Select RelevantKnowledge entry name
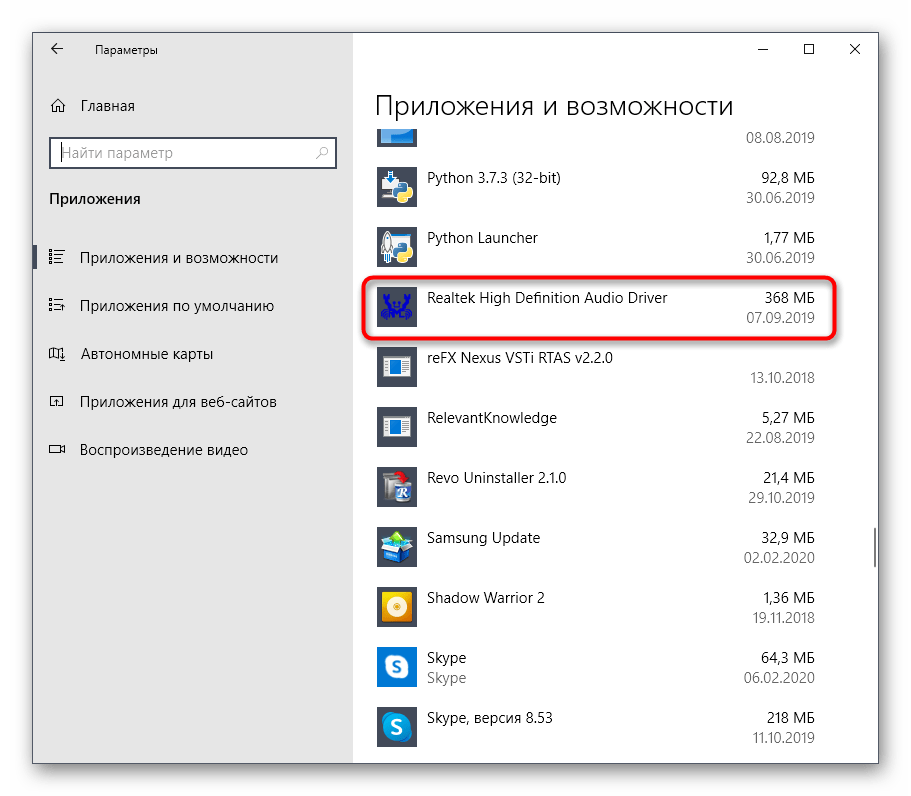911x796 pixels. 492,418
